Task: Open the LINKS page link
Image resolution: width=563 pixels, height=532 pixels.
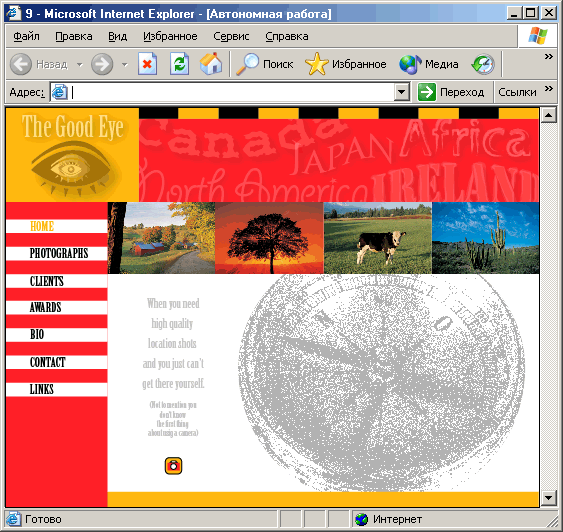Action: (42, 389)
